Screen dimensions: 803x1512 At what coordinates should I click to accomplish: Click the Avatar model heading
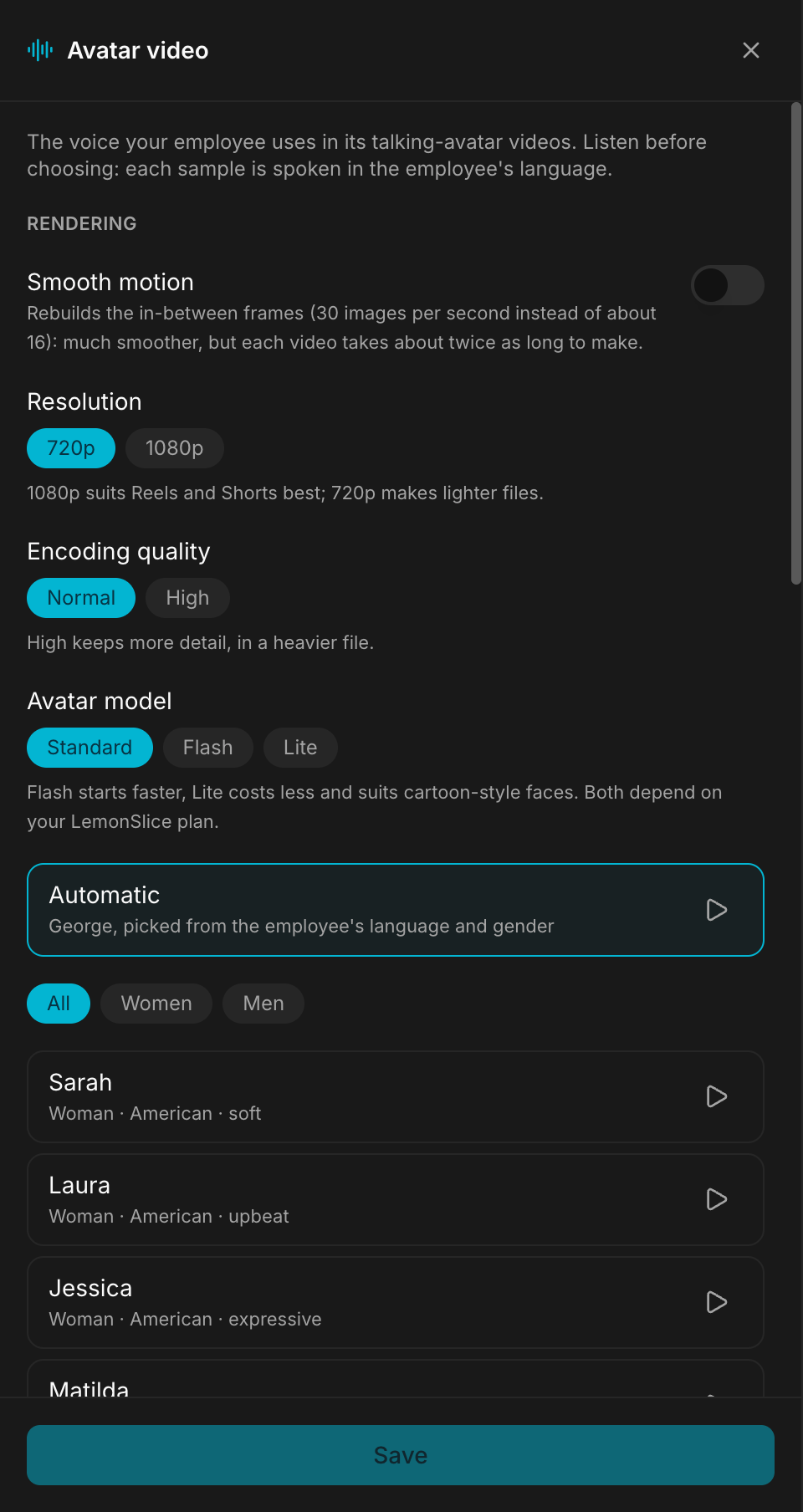[x=100, y=702]
